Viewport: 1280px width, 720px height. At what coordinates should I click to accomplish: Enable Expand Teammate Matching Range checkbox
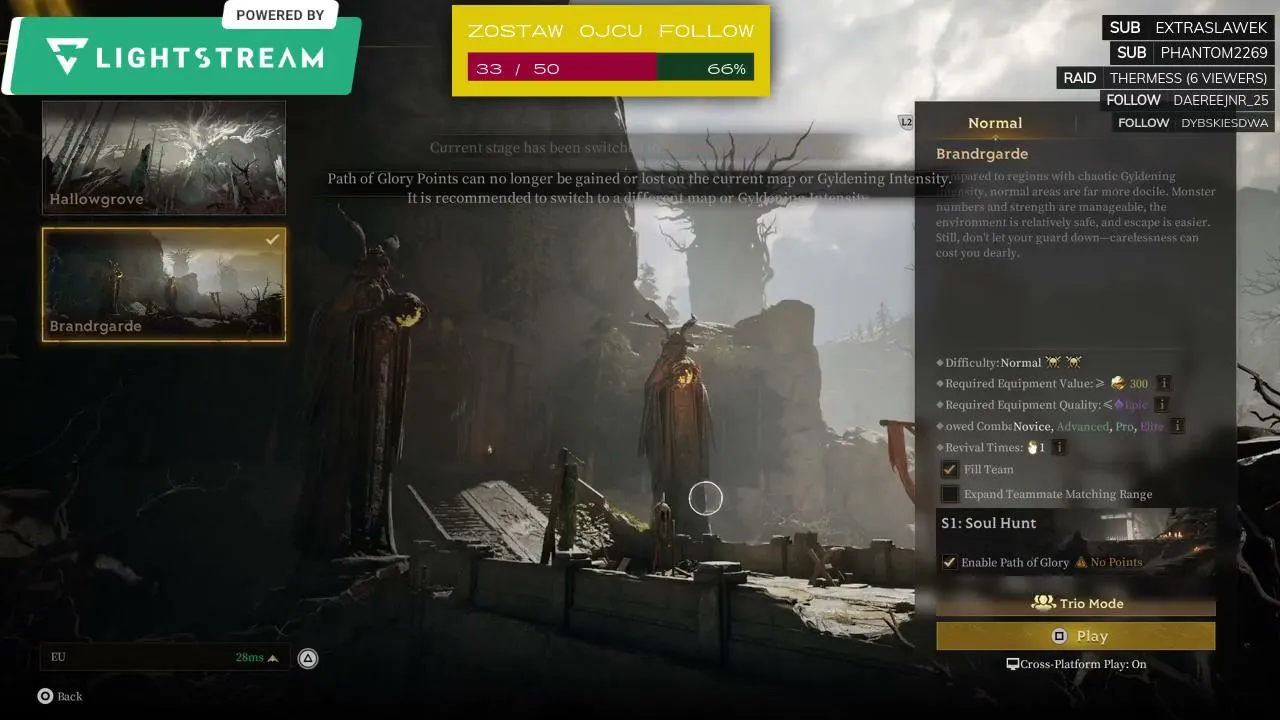(949, 494)
